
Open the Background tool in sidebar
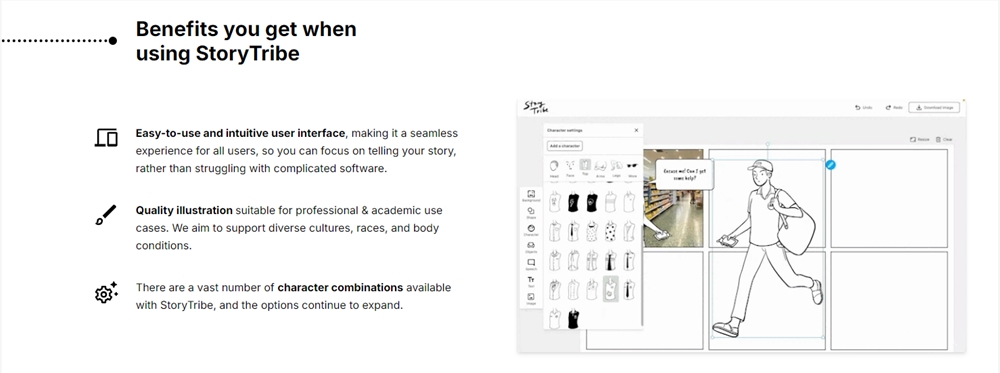[x=531, y=195]
